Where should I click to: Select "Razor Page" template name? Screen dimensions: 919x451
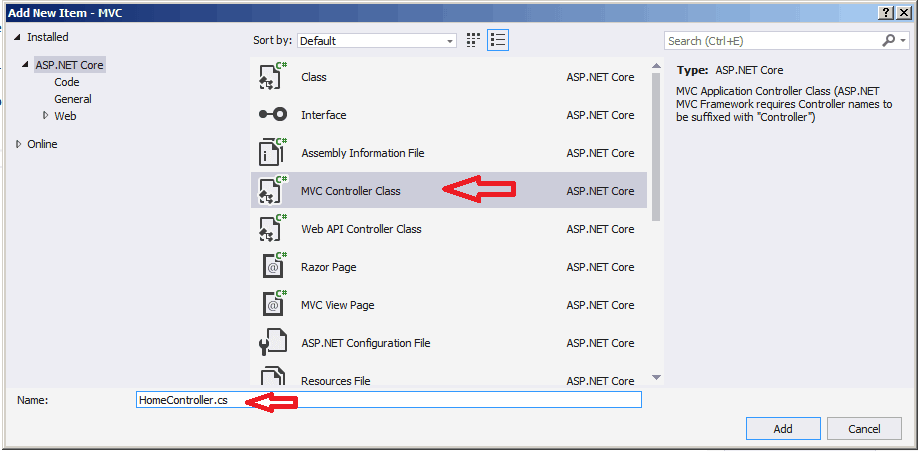coord(328,267)
